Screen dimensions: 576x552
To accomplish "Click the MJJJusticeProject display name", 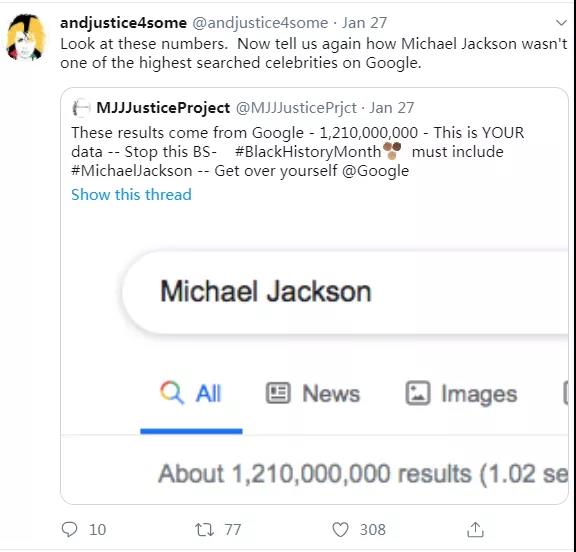I will (x=163, y=108).
